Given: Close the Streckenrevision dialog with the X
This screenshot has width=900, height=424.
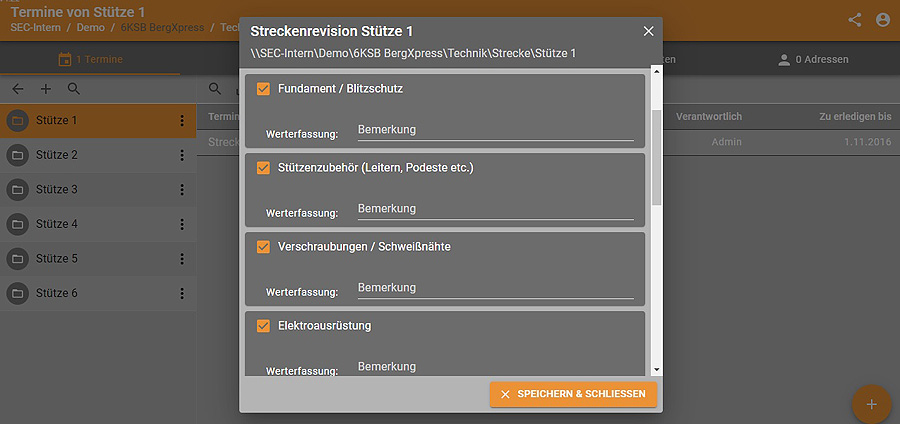Looking at the screenshot, I should [x=648, y=32].
